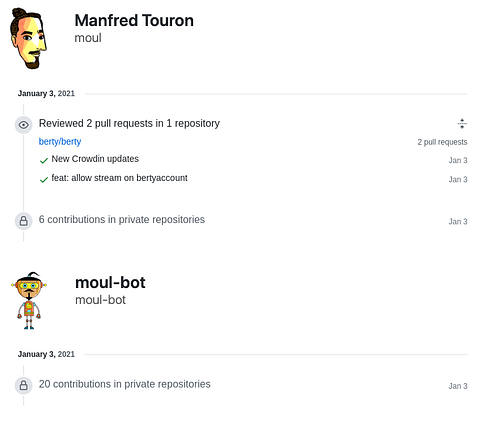
Task: Click the Manfred Touron name heading
Action: [134, 21]
